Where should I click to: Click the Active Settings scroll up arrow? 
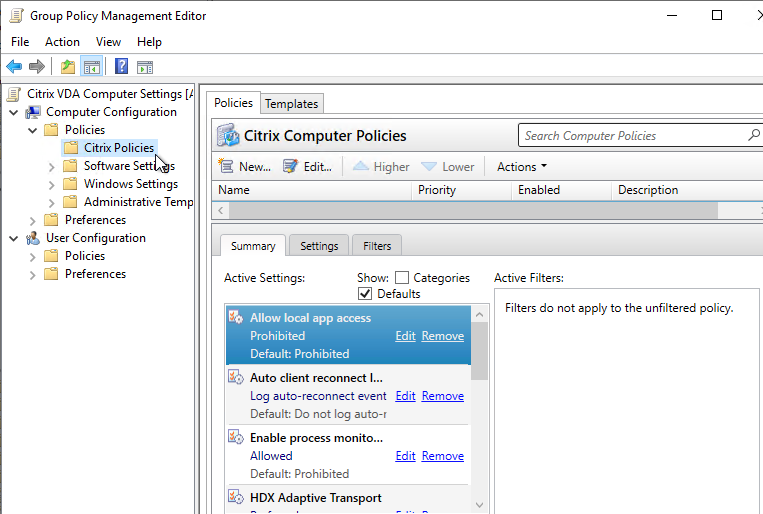[x=479, y=314]
